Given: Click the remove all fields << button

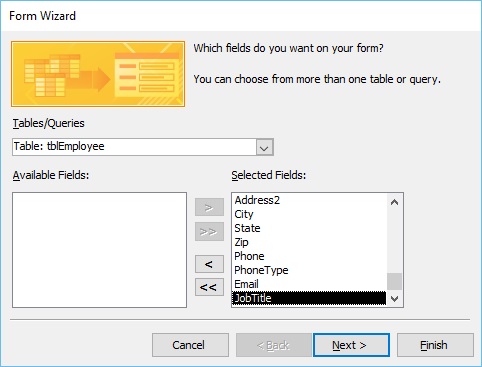Looking at the screenshot, I should coord(209,287).
